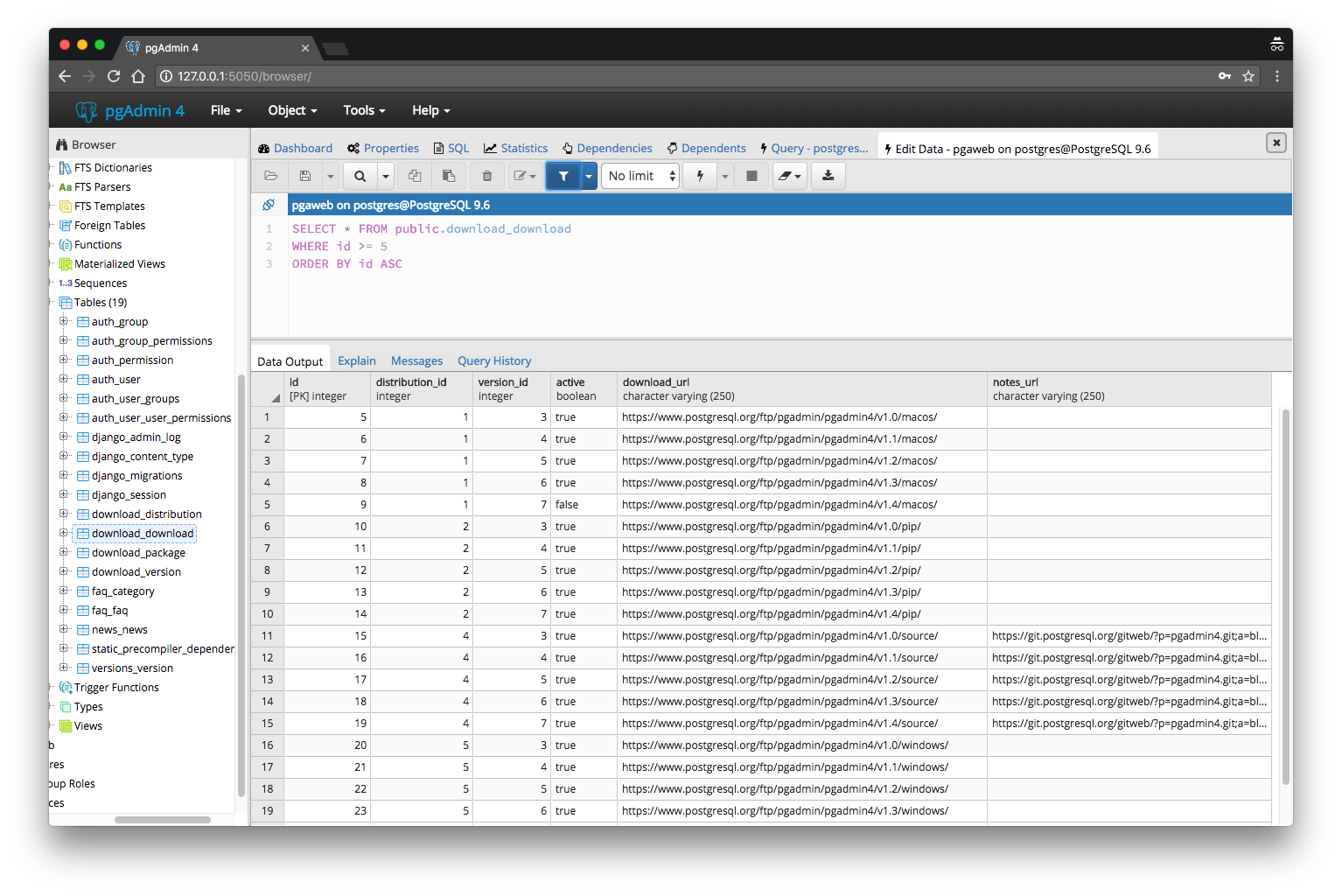
Task: Click the browser panel horizontal scrollbar
Action: (163, 820)
